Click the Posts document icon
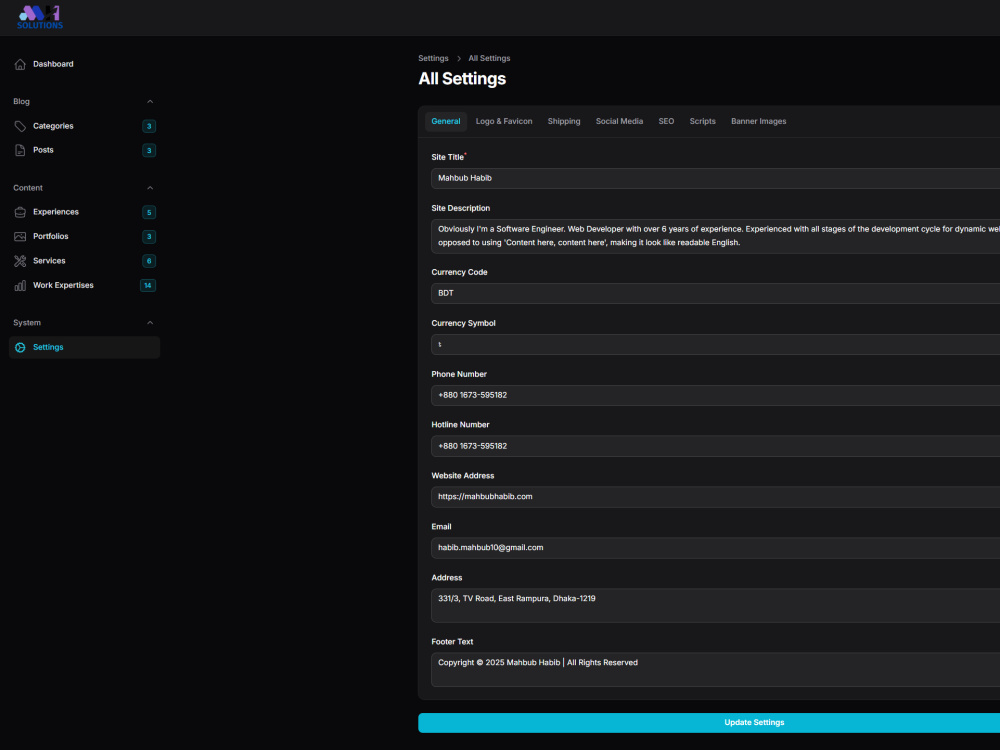This screenshot has width=1000, height=750. 20,151
